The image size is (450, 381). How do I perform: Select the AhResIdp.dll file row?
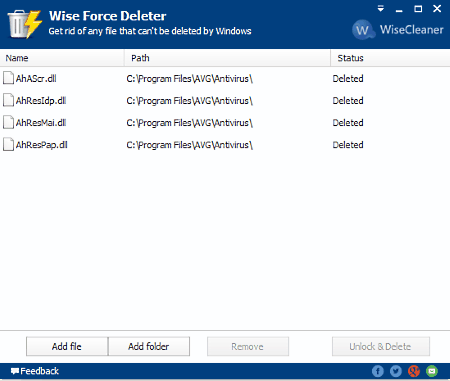(x=225, y=101)
